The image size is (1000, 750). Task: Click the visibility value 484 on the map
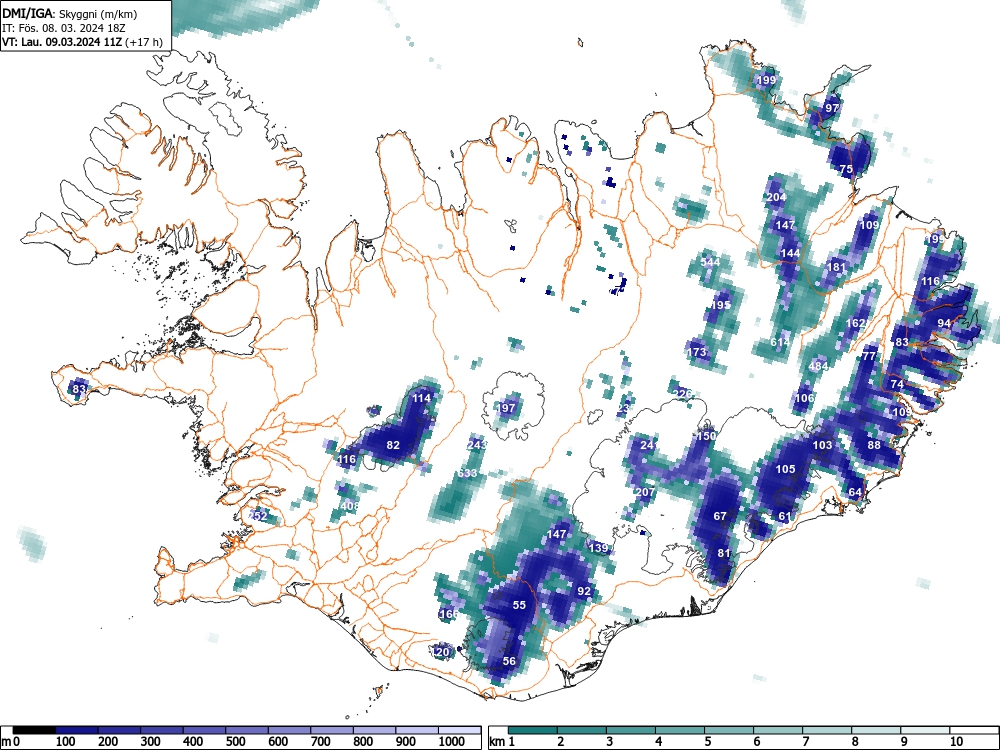818,367
